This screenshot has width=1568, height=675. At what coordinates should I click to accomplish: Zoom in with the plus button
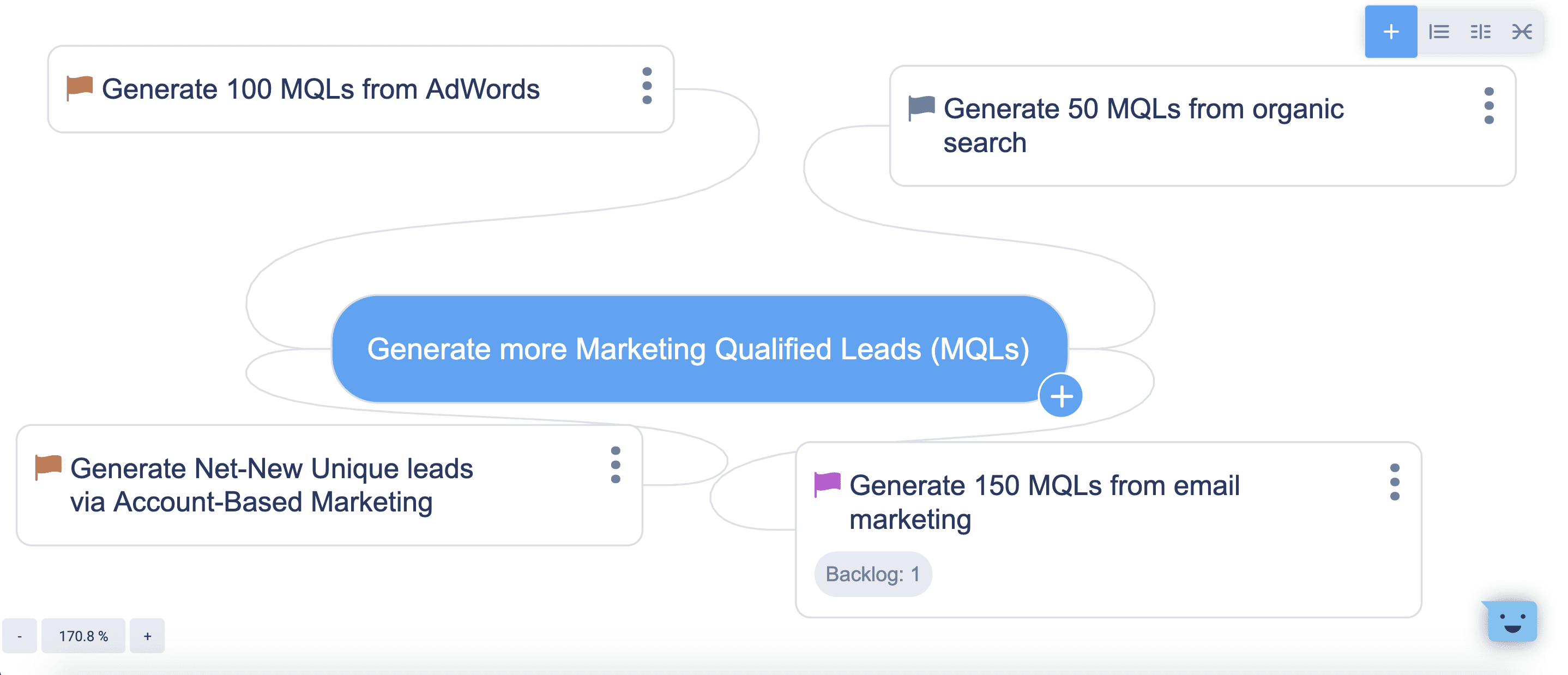pyautogui.click(x=147, y=636)
